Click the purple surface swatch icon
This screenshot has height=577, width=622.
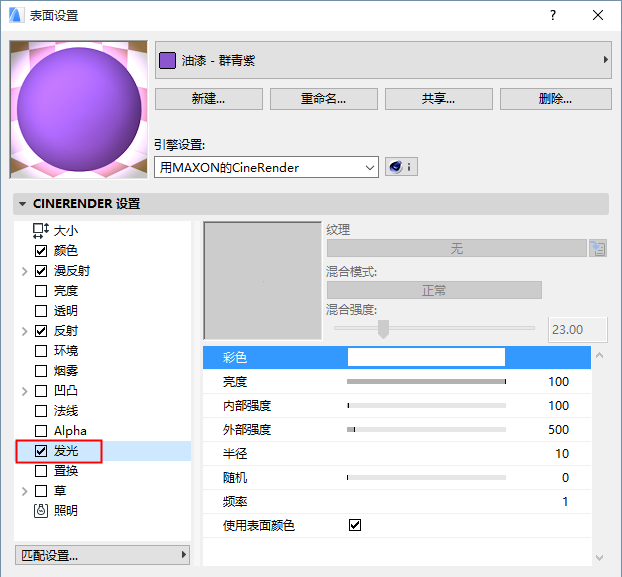167,61
